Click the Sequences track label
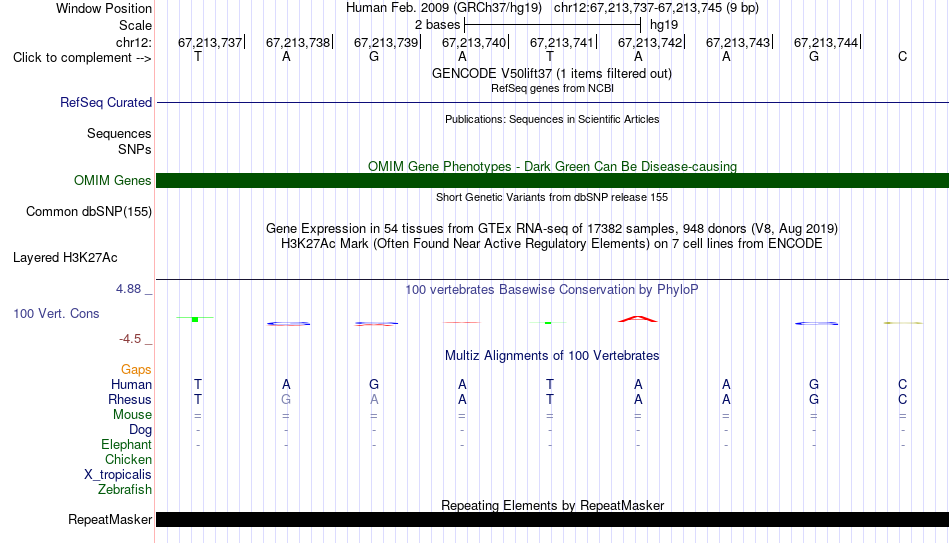950x543 pixels. tap(119, 133)
